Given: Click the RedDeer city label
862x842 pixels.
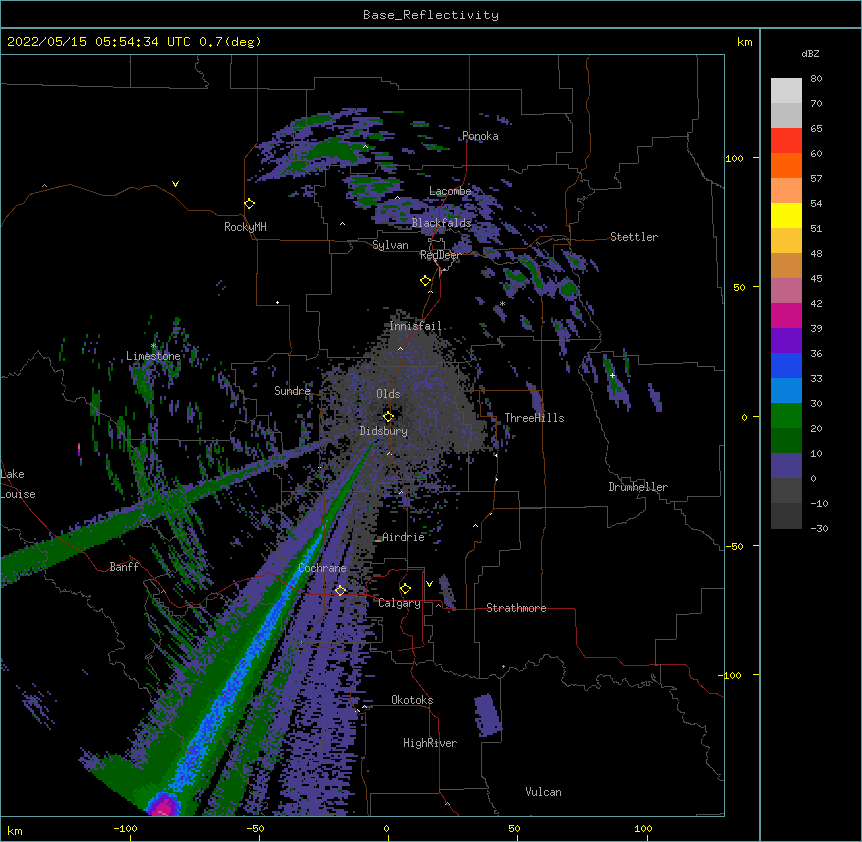Looking at the screenshot, I should tap(440, 255).
